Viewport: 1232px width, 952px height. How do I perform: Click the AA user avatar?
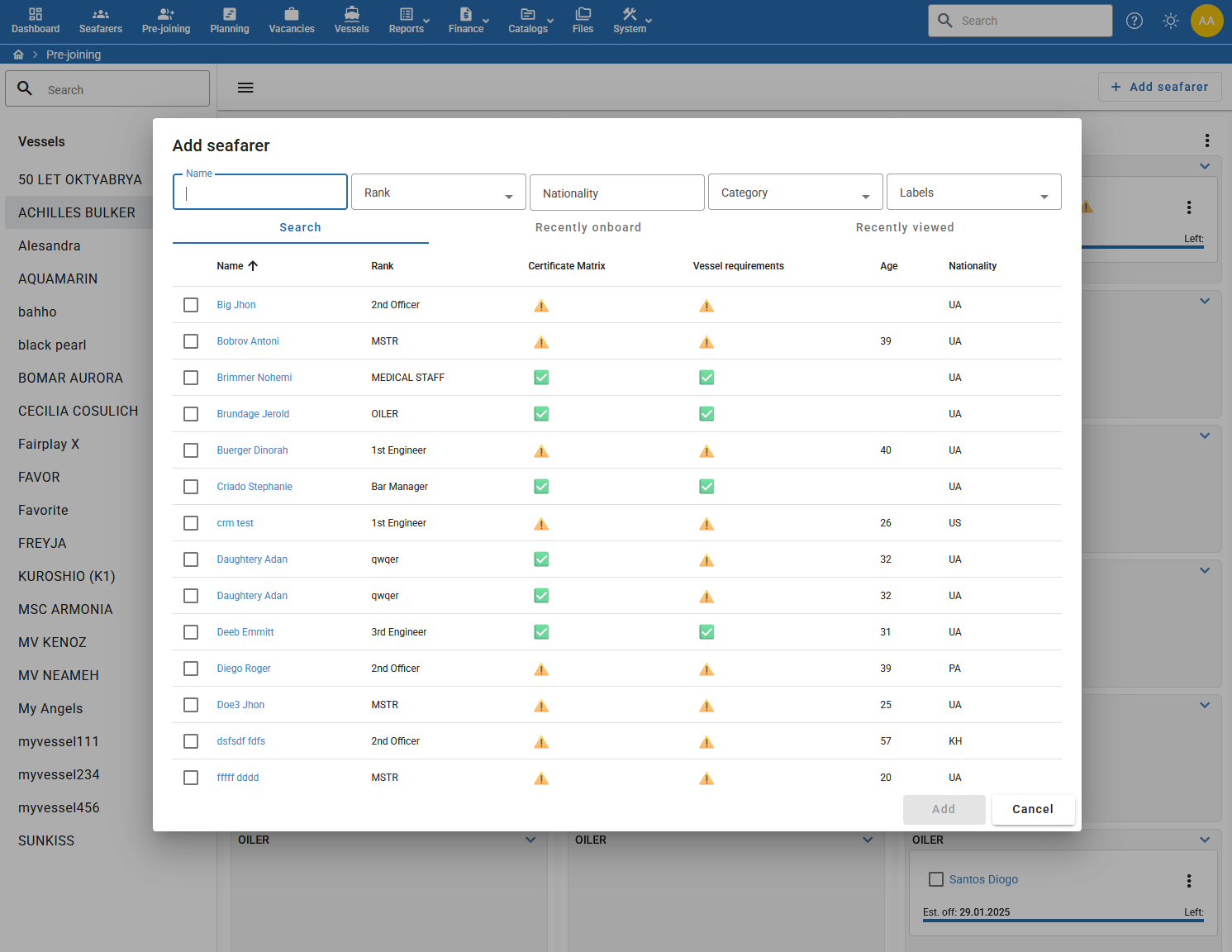click(x=1206, y=21)
